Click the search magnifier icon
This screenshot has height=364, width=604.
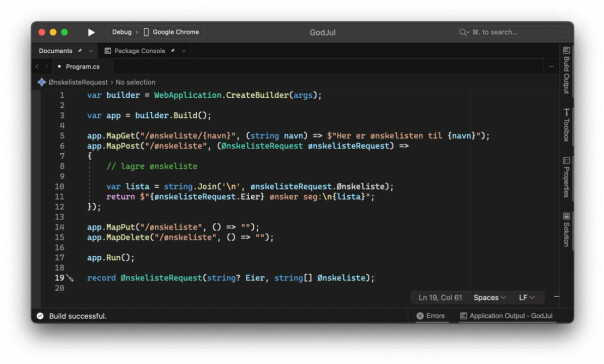point(463,32)
